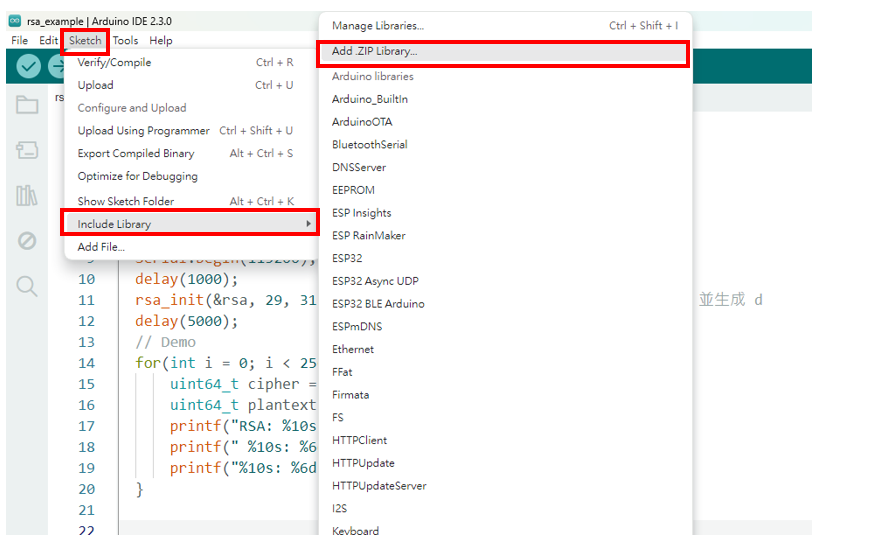Click the rsa_init code line
The height and width of the screenshot is (547, 876).
tap(226, 300)
